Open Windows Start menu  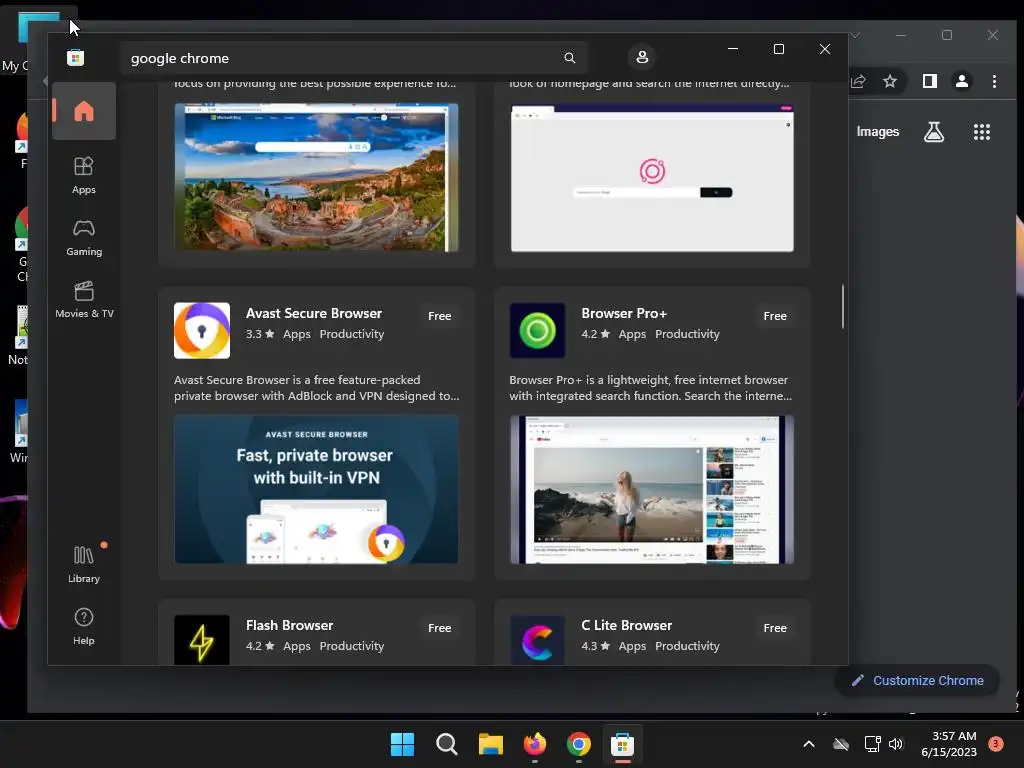(x=402, y=744)
